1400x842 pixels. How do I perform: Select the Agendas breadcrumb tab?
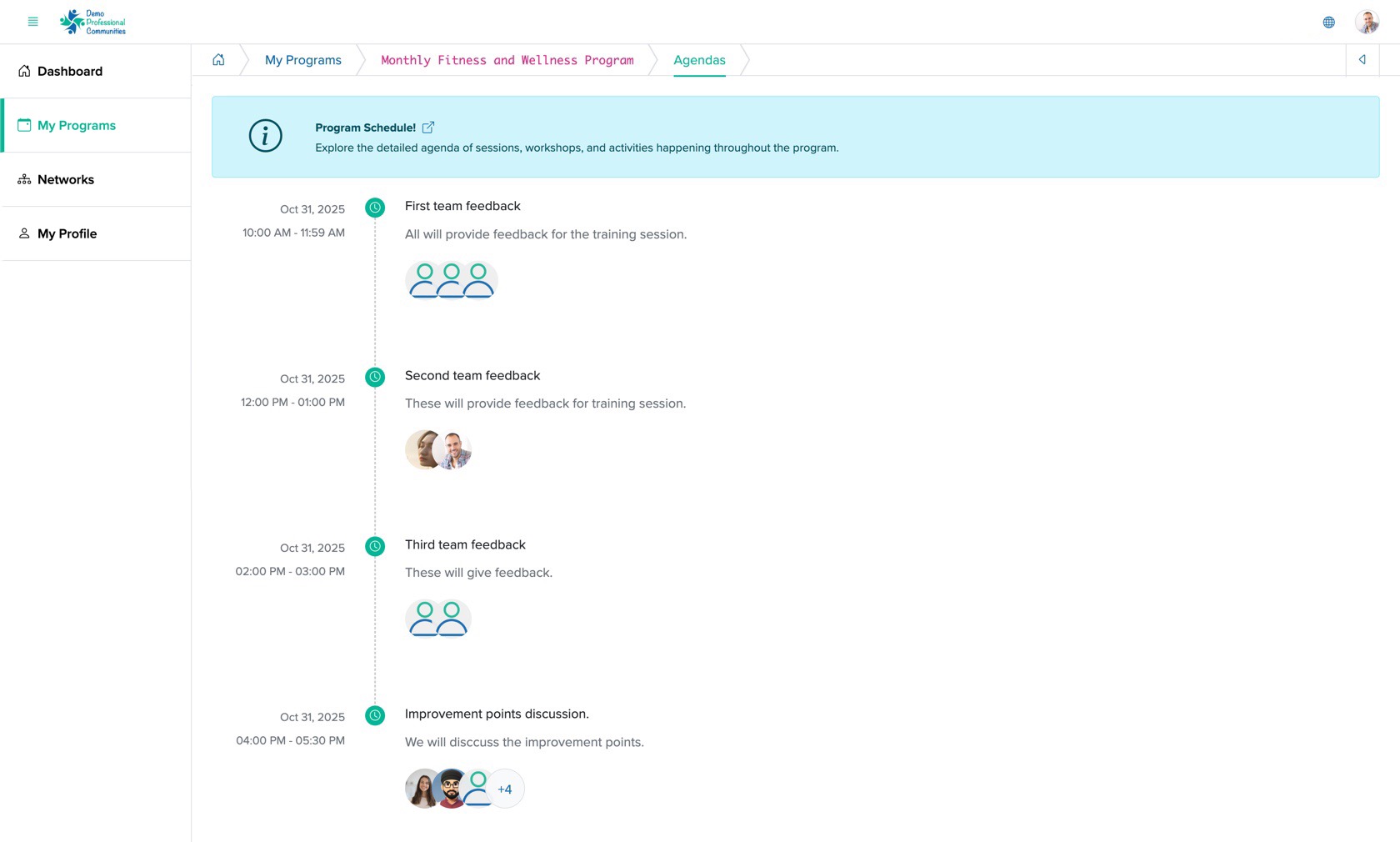pyautogui.click(x=699, y=60)
